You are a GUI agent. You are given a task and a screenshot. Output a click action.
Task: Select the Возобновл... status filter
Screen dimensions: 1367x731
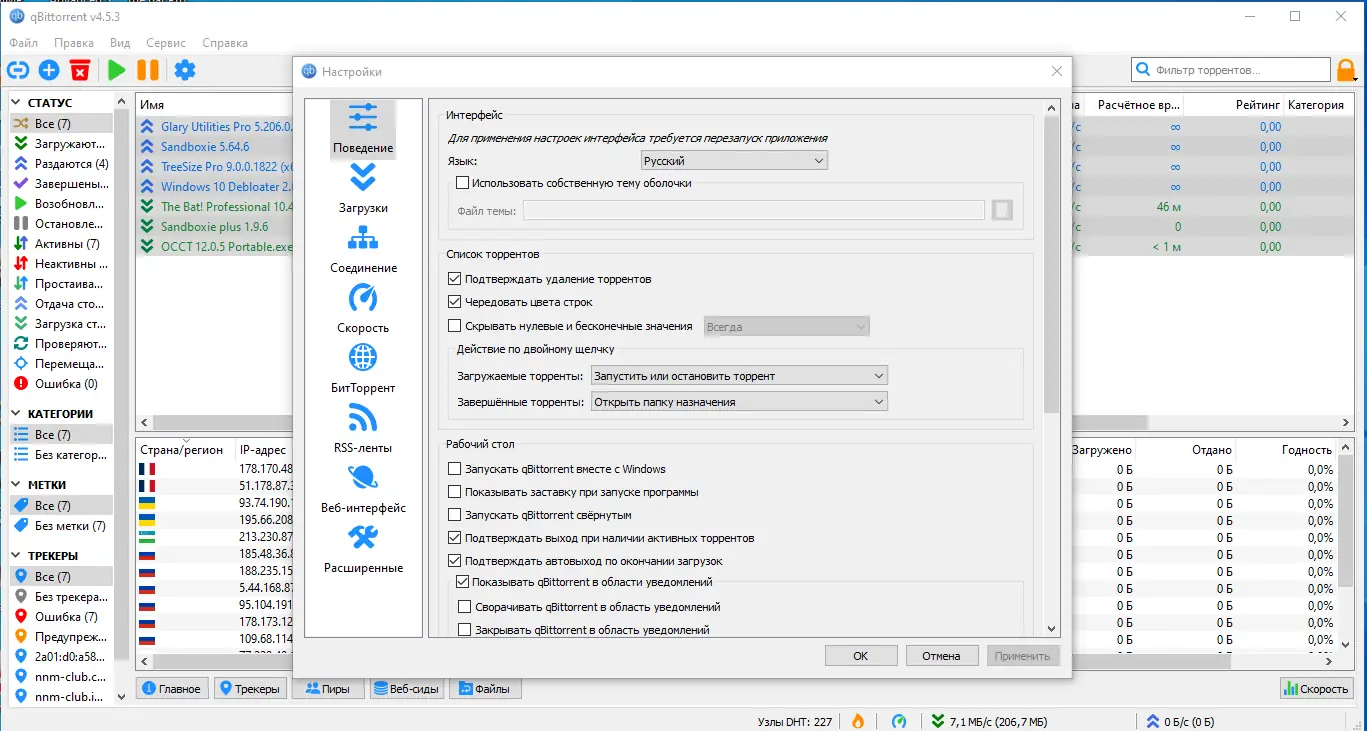[60, 204]
